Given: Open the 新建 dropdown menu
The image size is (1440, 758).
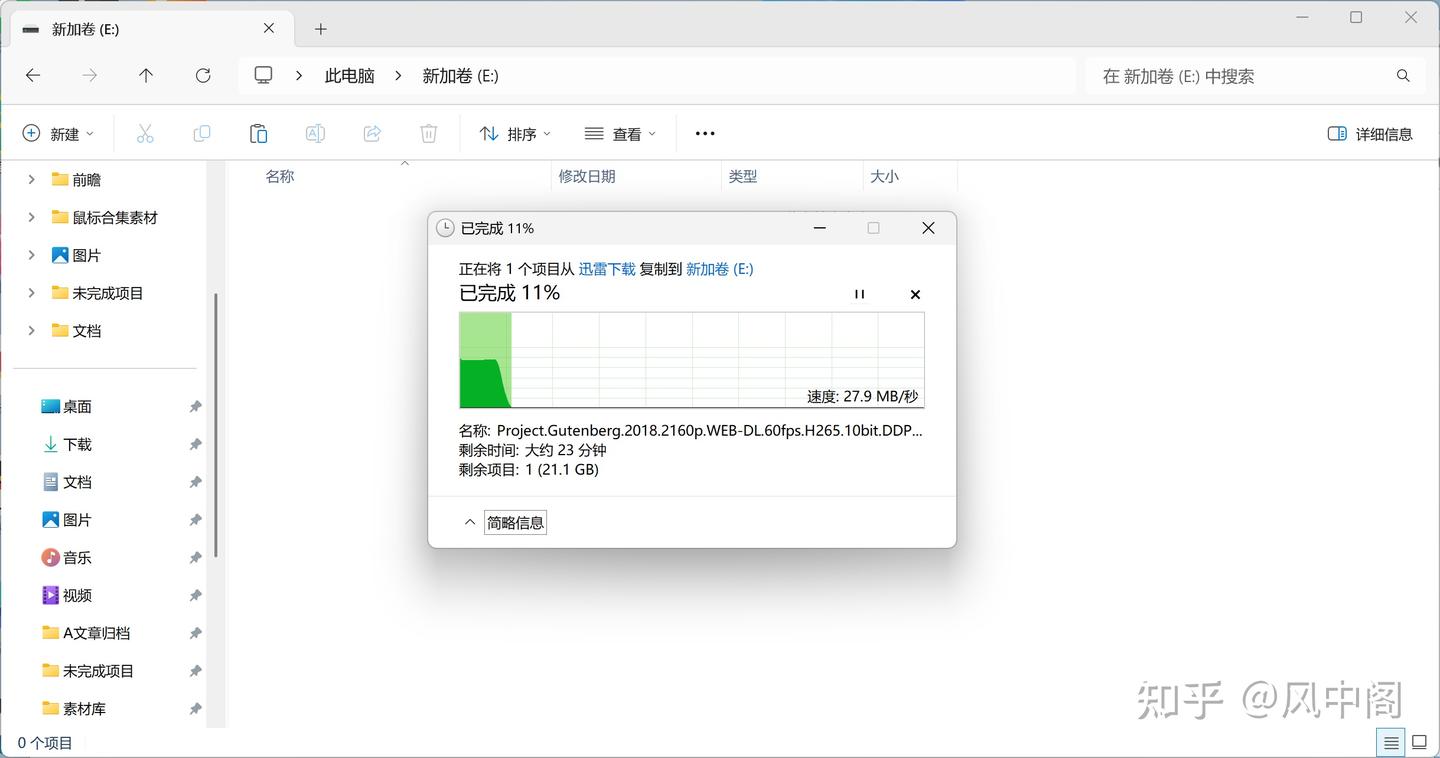Looking at the screenshot, I should (x=59, y=134).
